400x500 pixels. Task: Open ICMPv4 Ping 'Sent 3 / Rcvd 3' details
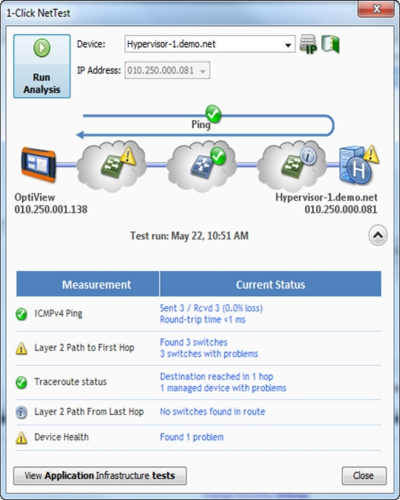[x=211, y=308]
